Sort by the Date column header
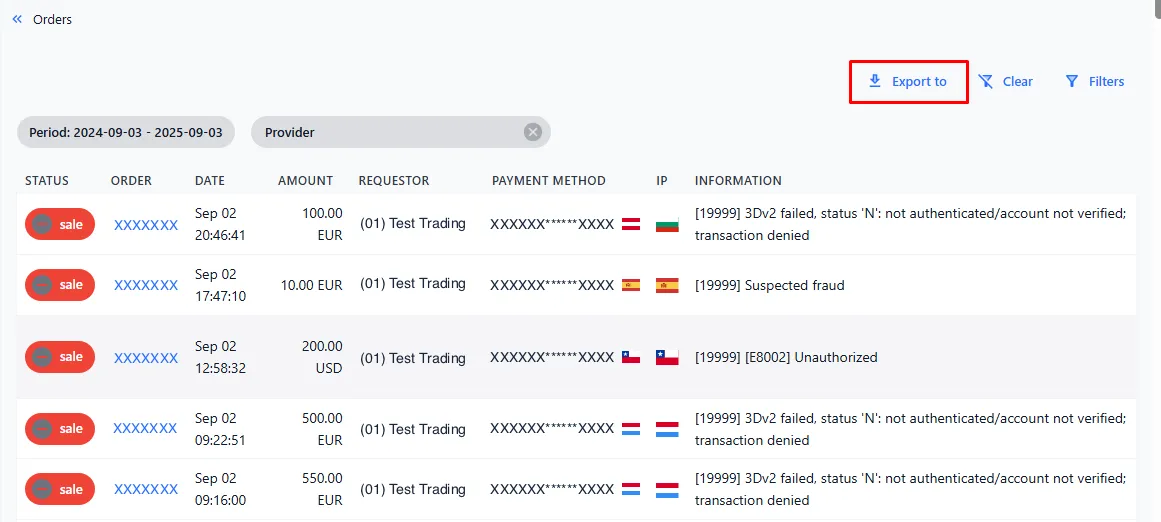 pos(210,181)
